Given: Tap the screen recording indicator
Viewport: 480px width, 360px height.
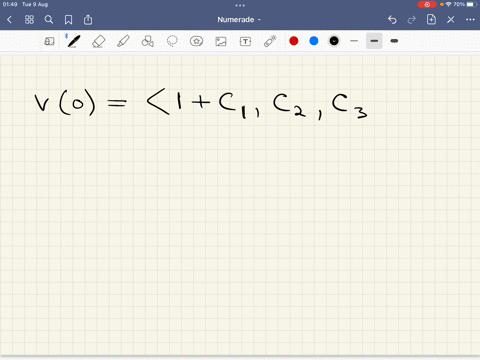Looking at the screenshot, I should [427, 4].
